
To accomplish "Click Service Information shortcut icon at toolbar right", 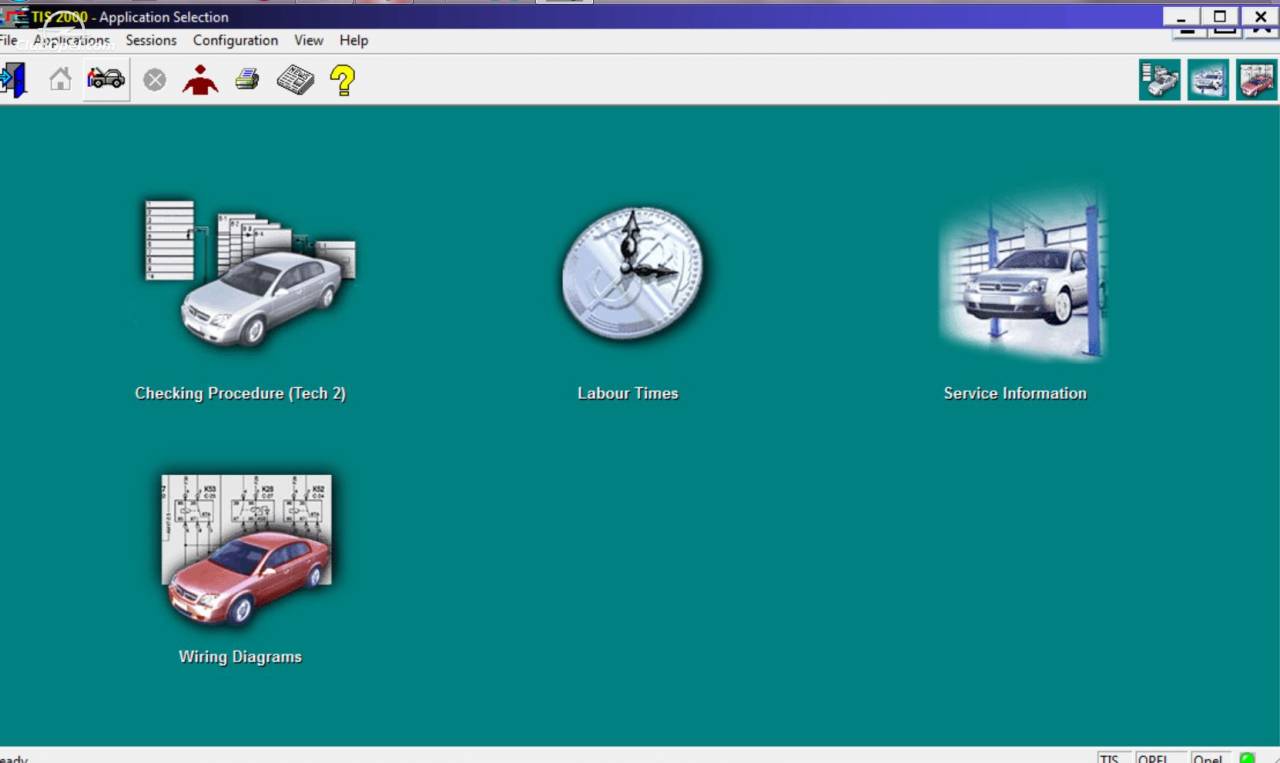I will 1208,80.
